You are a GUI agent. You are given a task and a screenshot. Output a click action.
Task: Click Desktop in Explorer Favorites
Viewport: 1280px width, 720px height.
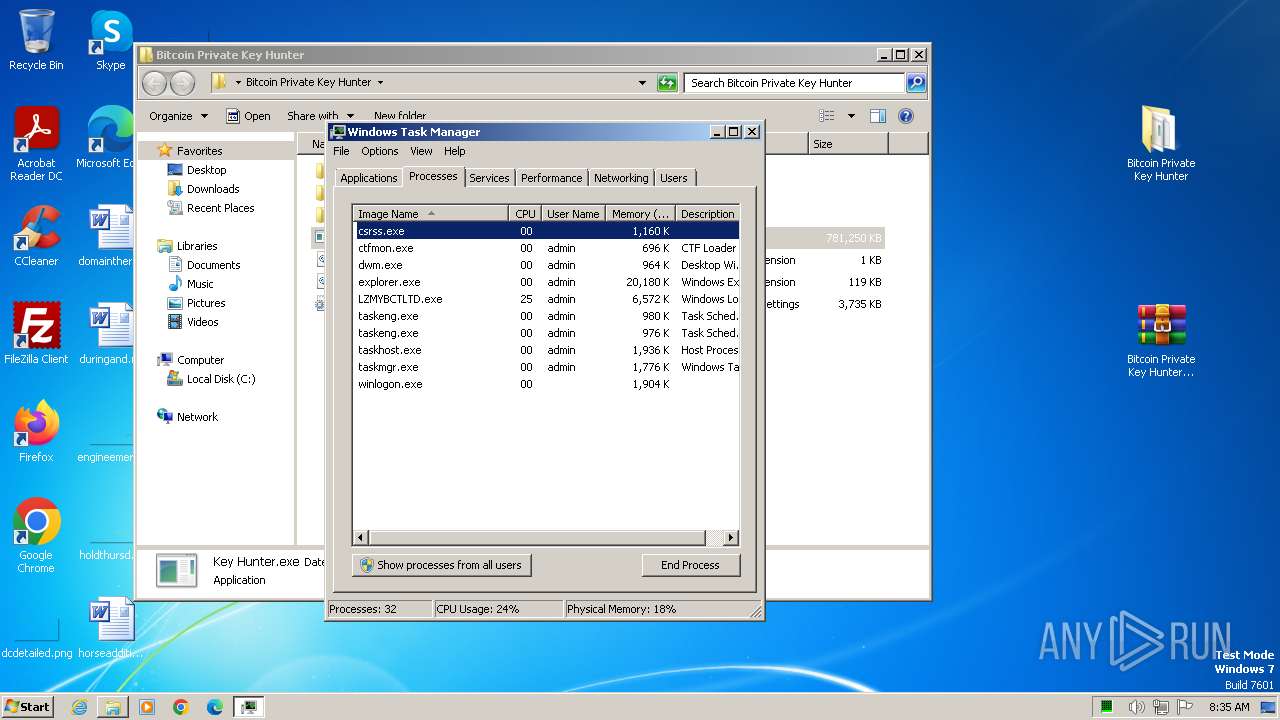pyautogui.click(x=206, y=170)
